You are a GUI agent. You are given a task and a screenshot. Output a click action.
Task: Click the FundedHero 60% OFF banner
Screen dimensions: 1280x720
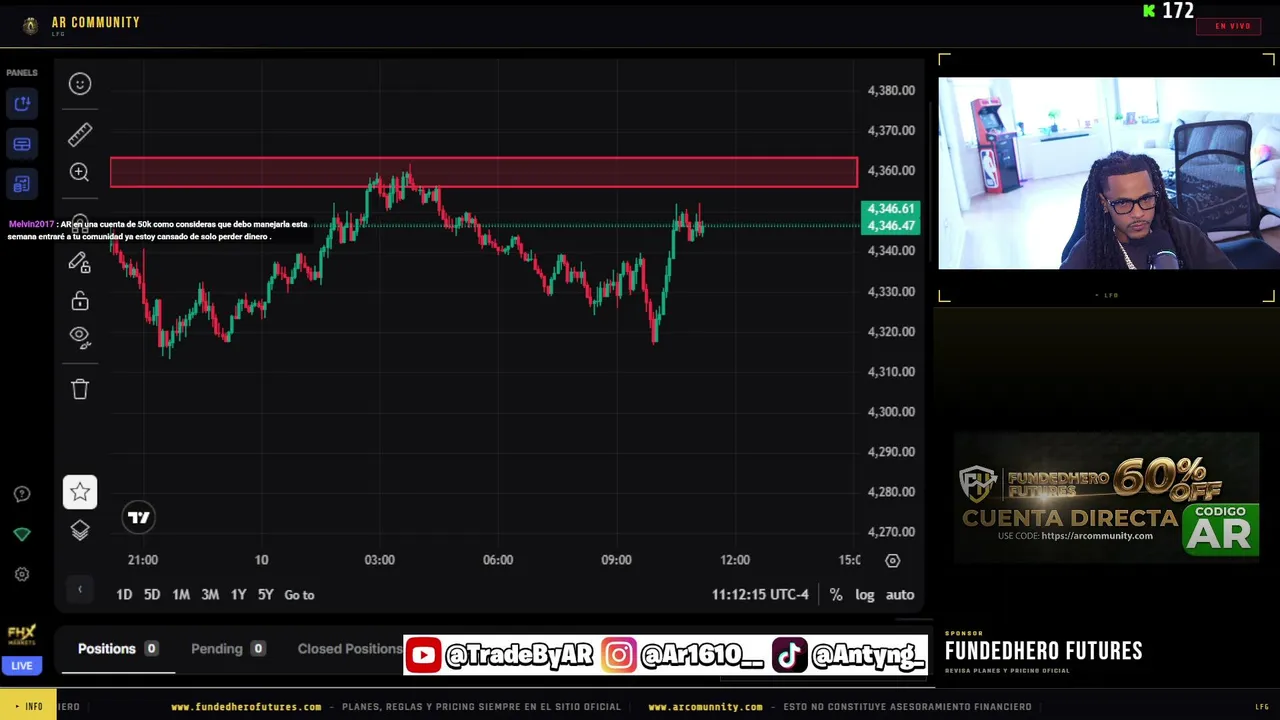(x=1107, y=498)
